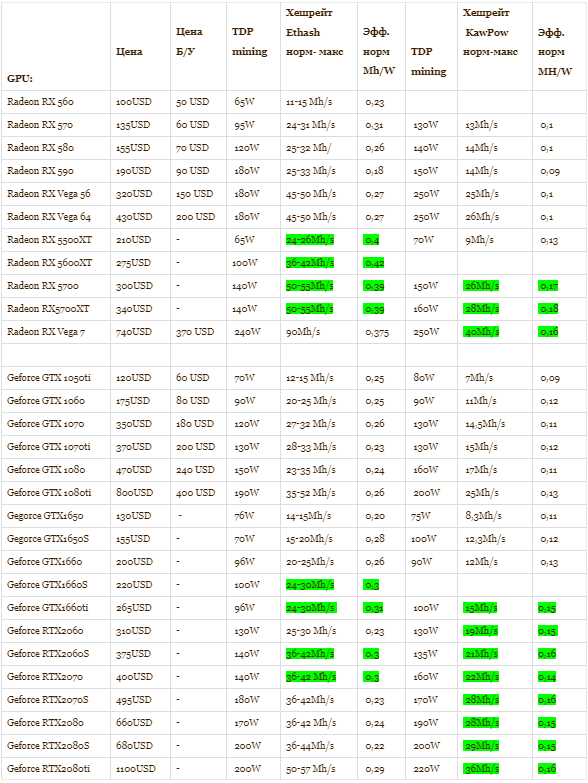Click the 240W TDP value for Vega 7
Image resolution: width=588 pixels, height=783 pixels.
click(x=247, y=332)
